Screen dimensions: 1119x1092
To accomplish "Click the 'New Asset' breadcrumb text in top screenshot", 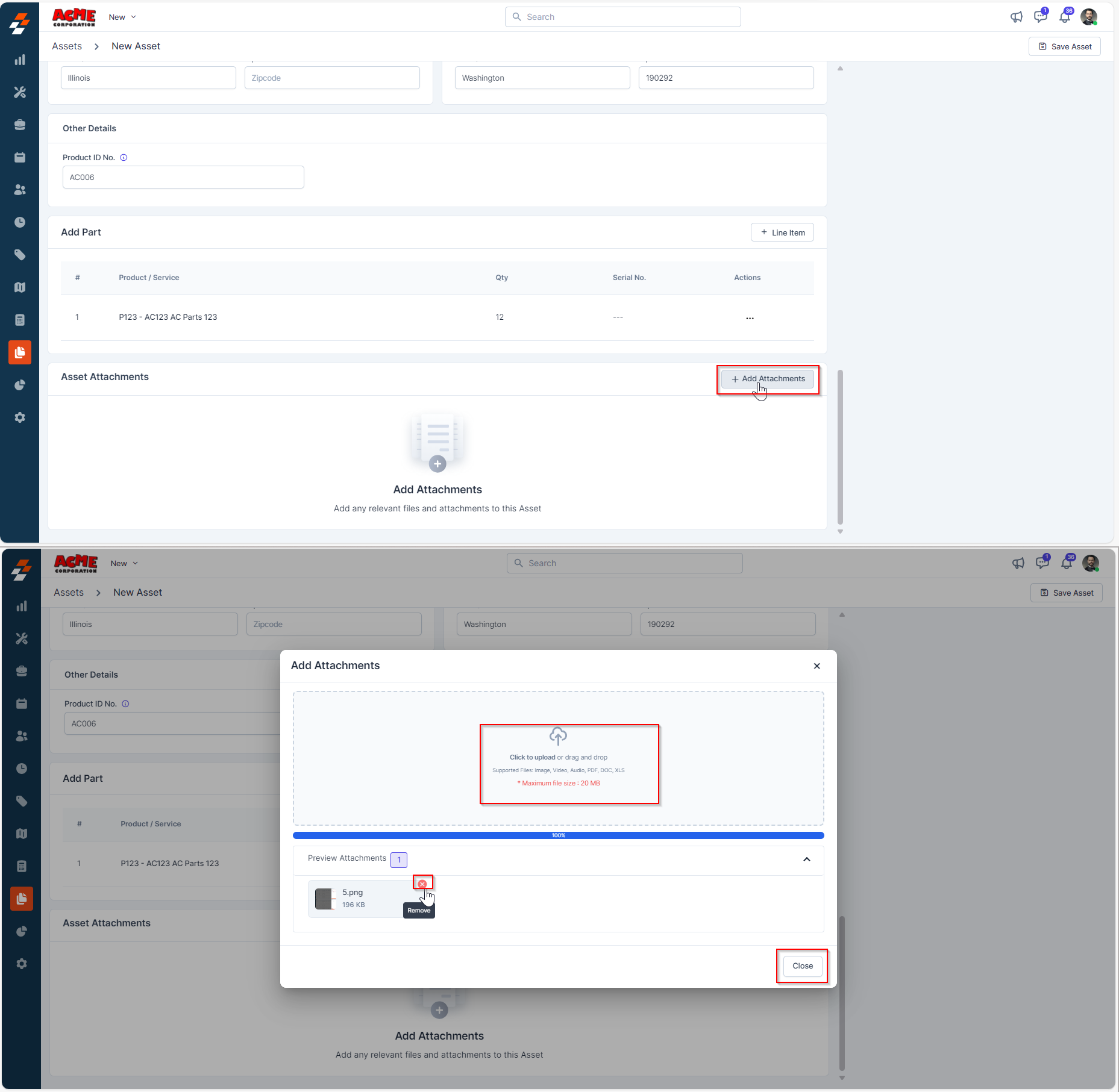I will [136, 46].
